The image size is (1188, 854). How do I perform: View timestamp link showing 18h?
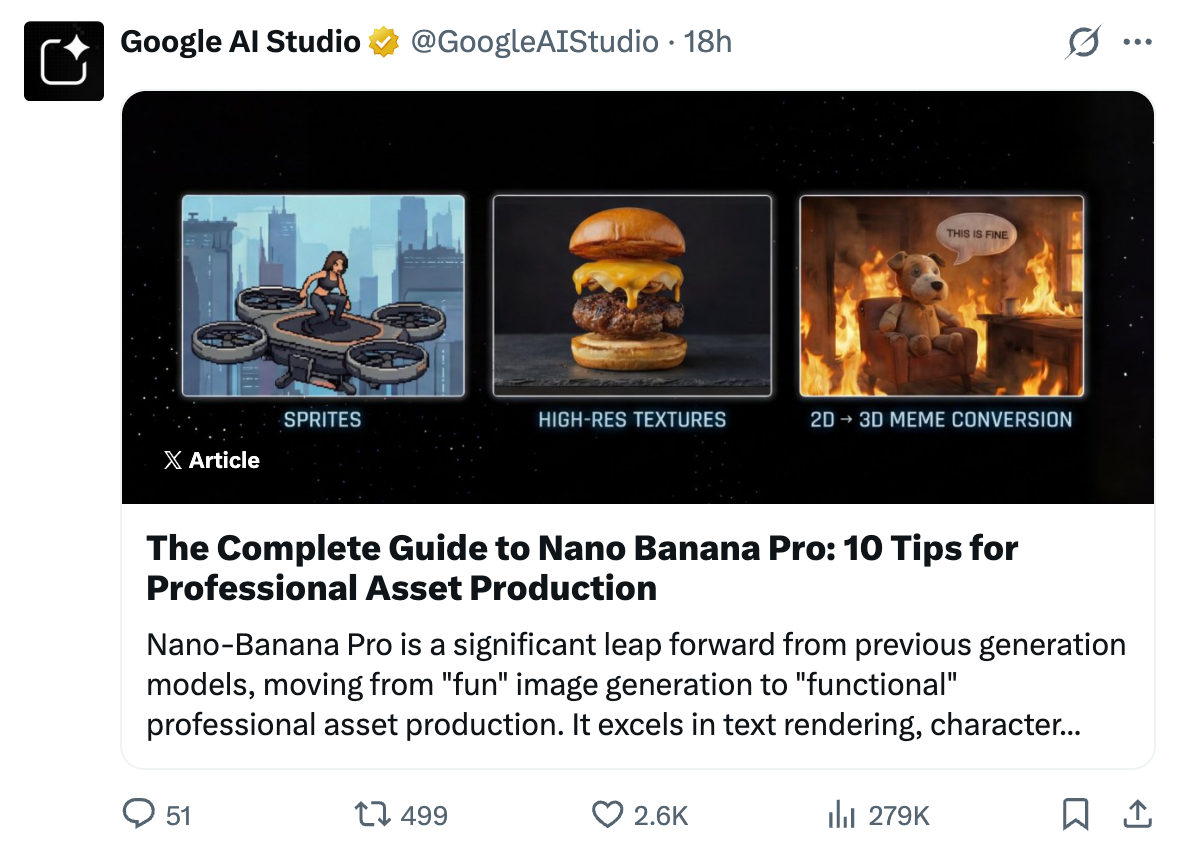[x=707, y=42]
